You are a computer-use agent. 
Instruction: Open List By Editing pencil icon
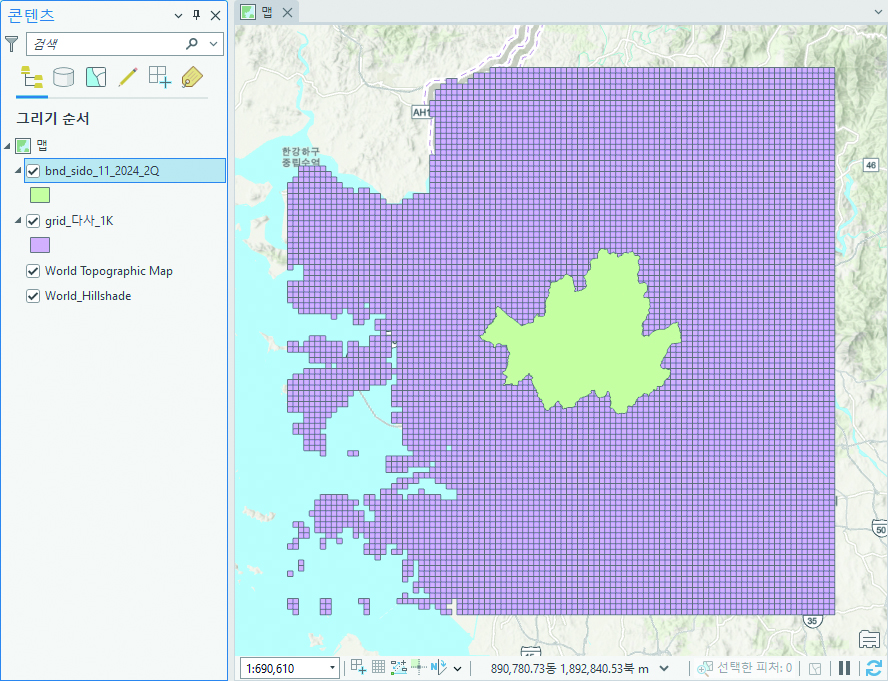128,77
